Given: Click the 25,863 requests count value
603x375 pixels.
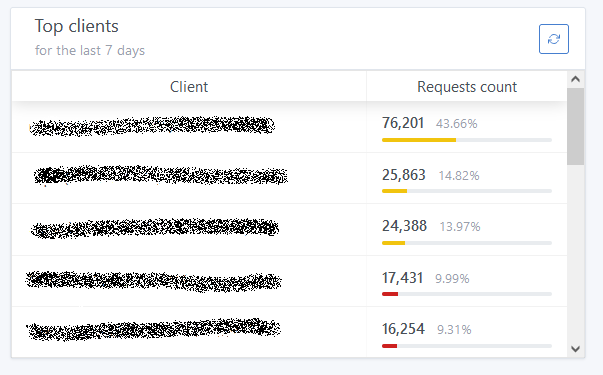Looking at the screenshot, I should coord(404,175).
